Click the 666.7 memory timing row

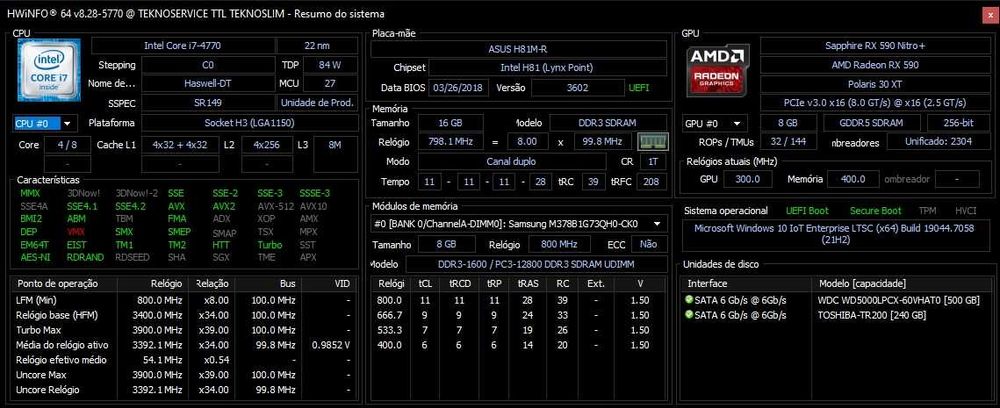click(518, 315)
